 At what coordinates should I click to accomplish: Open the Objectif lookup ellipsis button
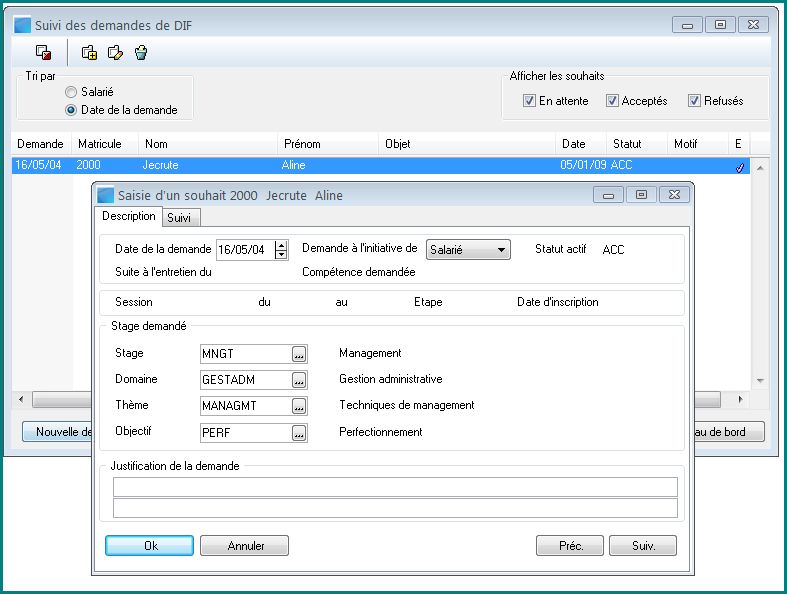click(298, 433)
